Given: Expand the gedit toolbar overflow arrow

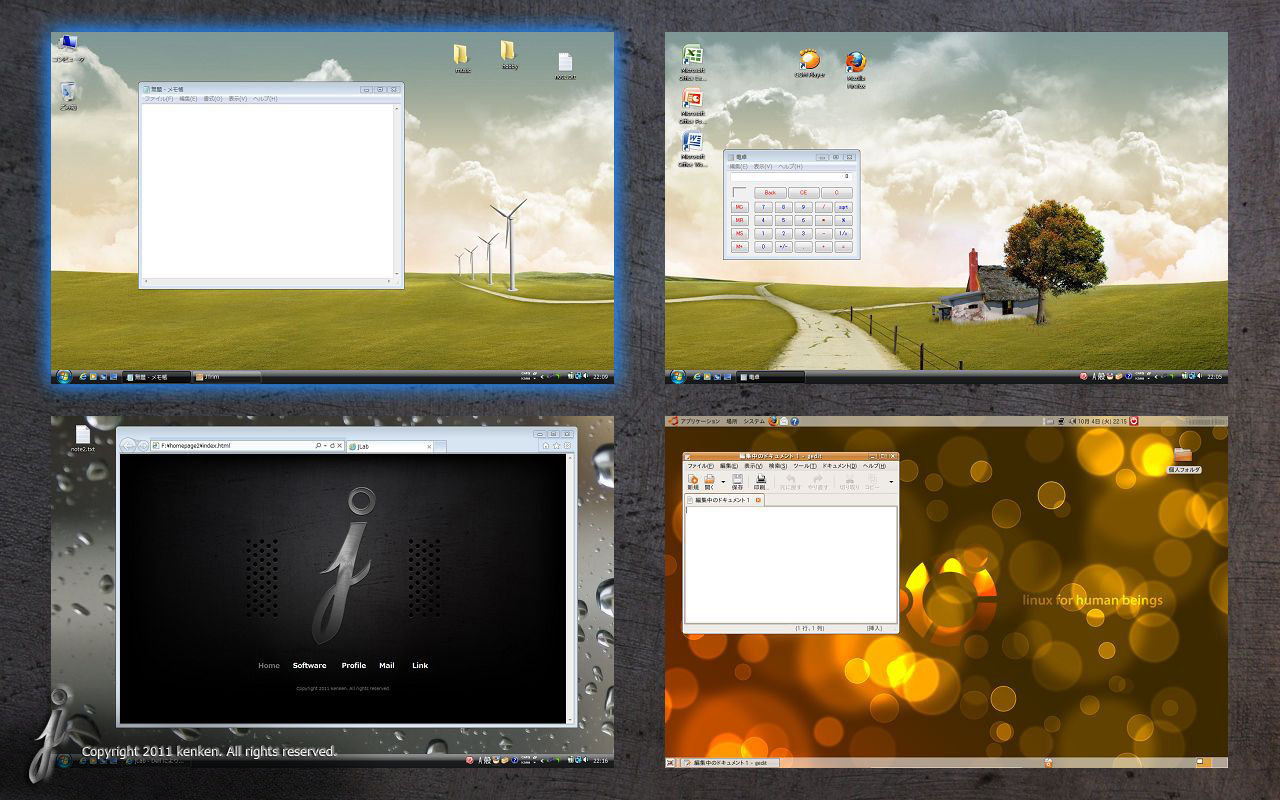Looking at the screenshot, I should (891, 482).
